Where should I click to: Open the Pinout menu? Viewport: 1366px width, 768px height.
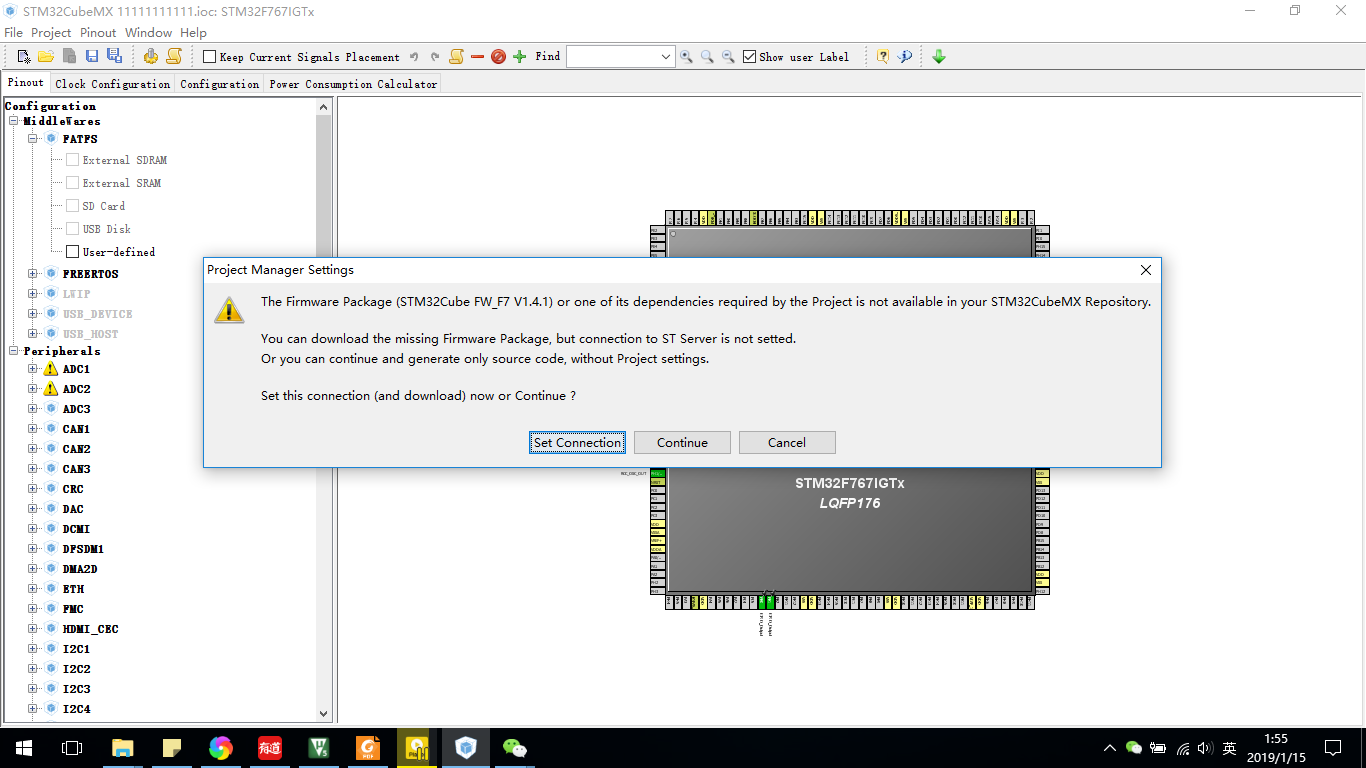pyautogui.click(x=98, y=33)
